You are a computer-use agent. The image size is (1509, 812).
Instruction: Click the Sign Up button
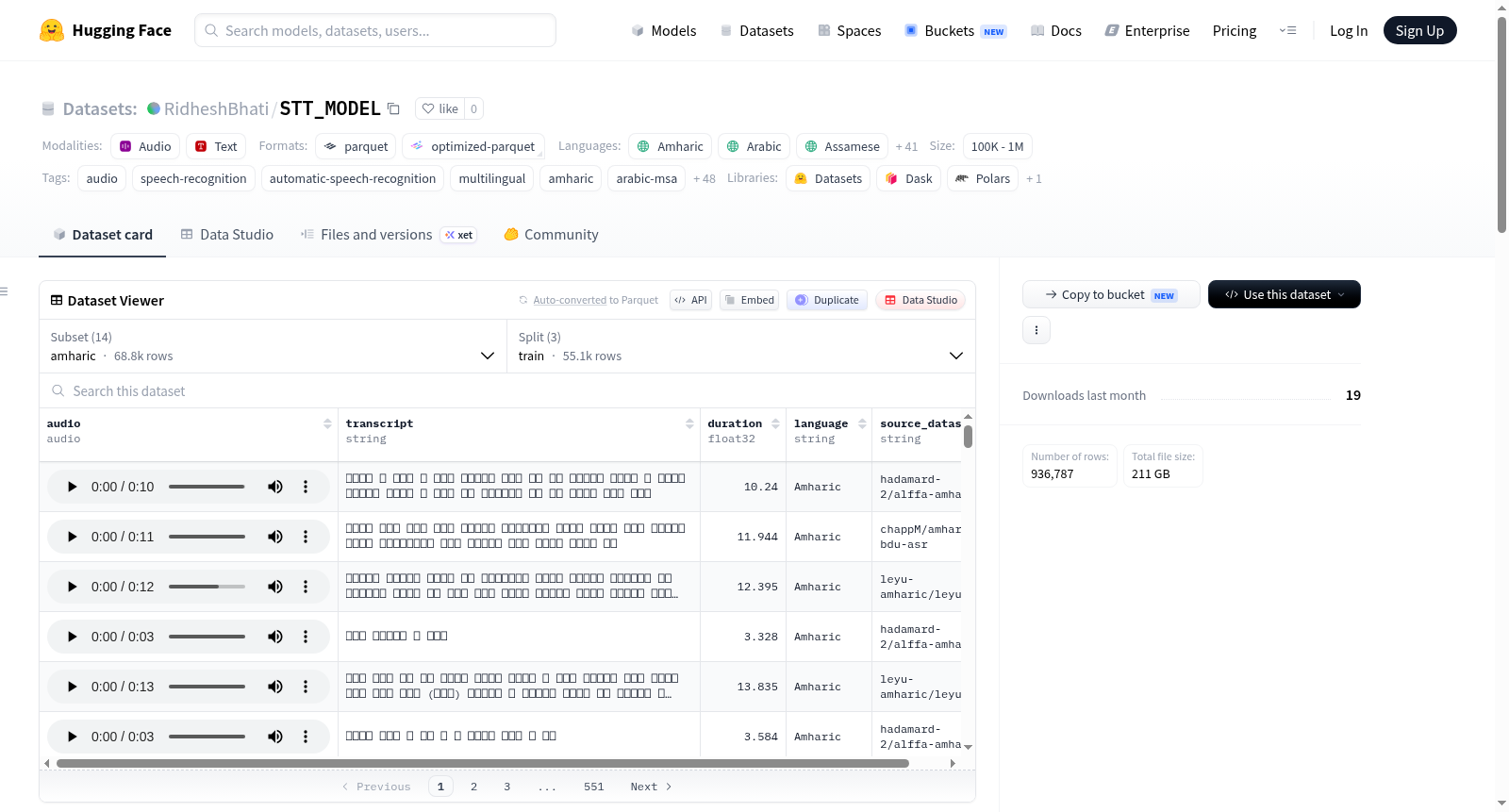click(1419, 30)
